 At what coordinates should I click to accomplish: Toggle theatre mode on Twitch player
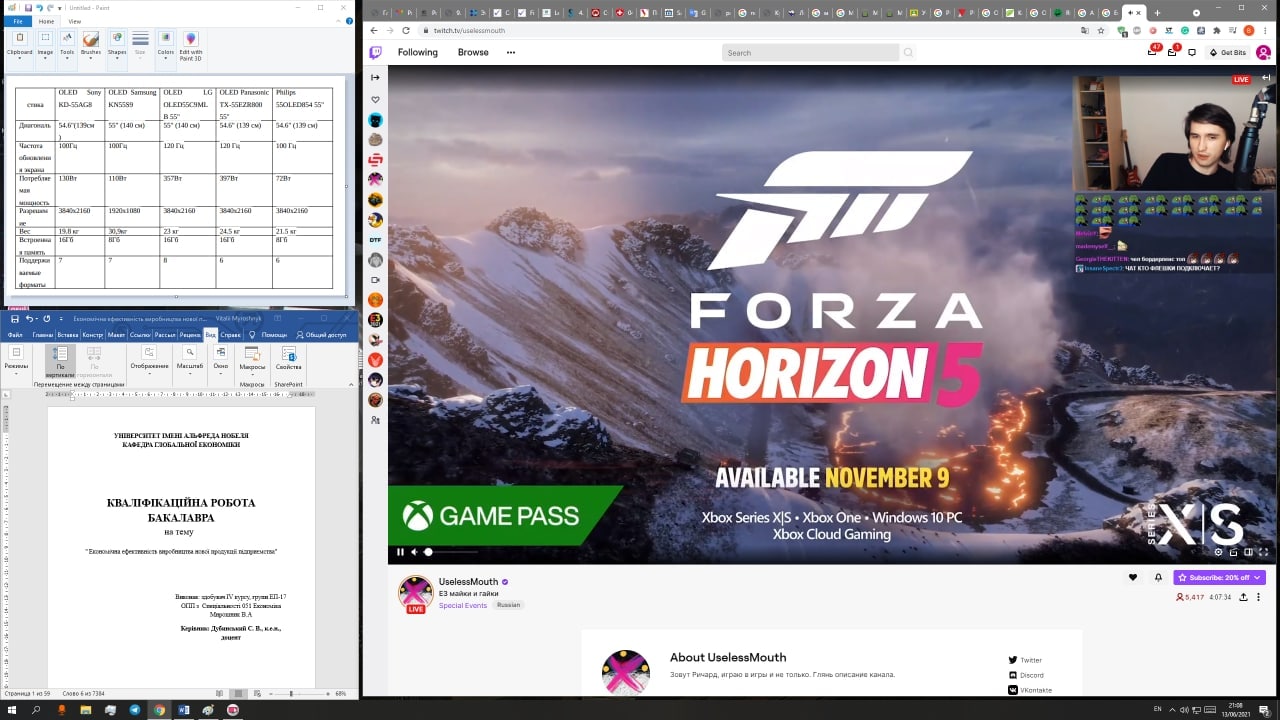coord(1249,552)
